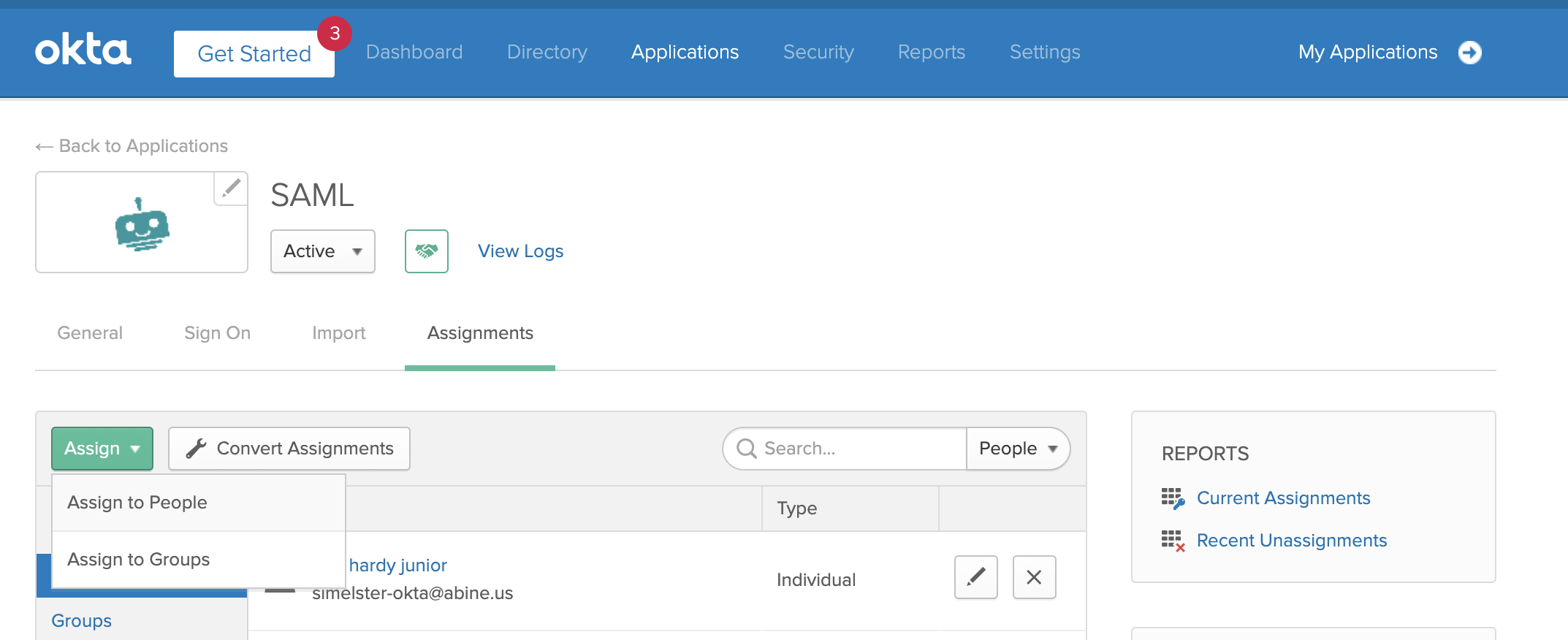Image resolution: width=1568 pixels, height=640 pixels.
Task: Click the wrench icon in Convert Assignments
Action: [x=196, y=449]
